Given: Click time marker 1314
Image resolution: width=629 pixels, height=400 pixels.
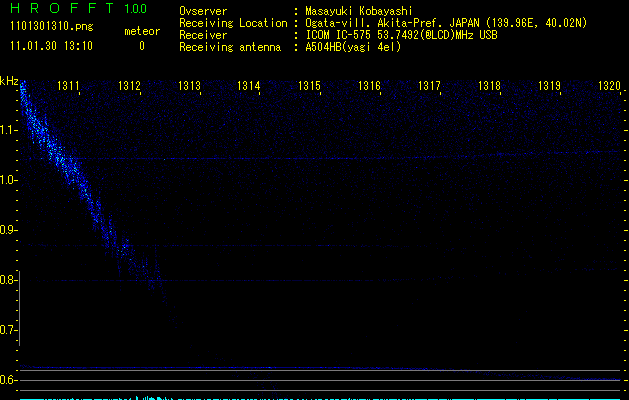Looking at the screenshot, I should (x=248, y=86).
